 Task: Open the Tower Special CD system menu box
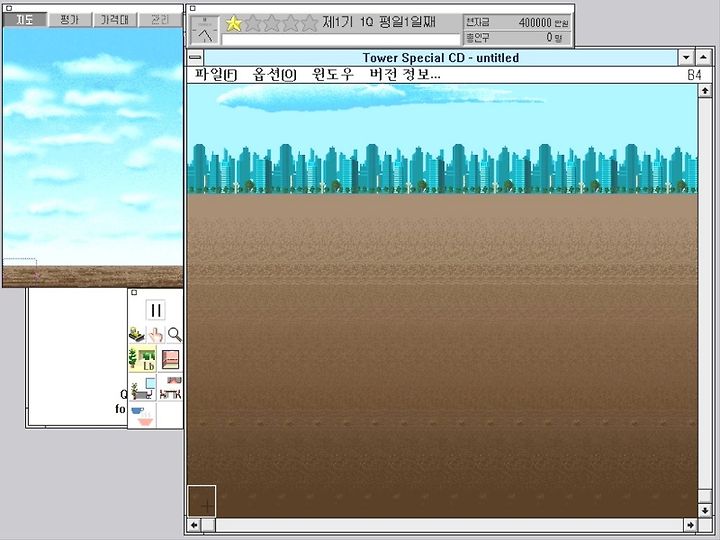[x=195, y=57]
